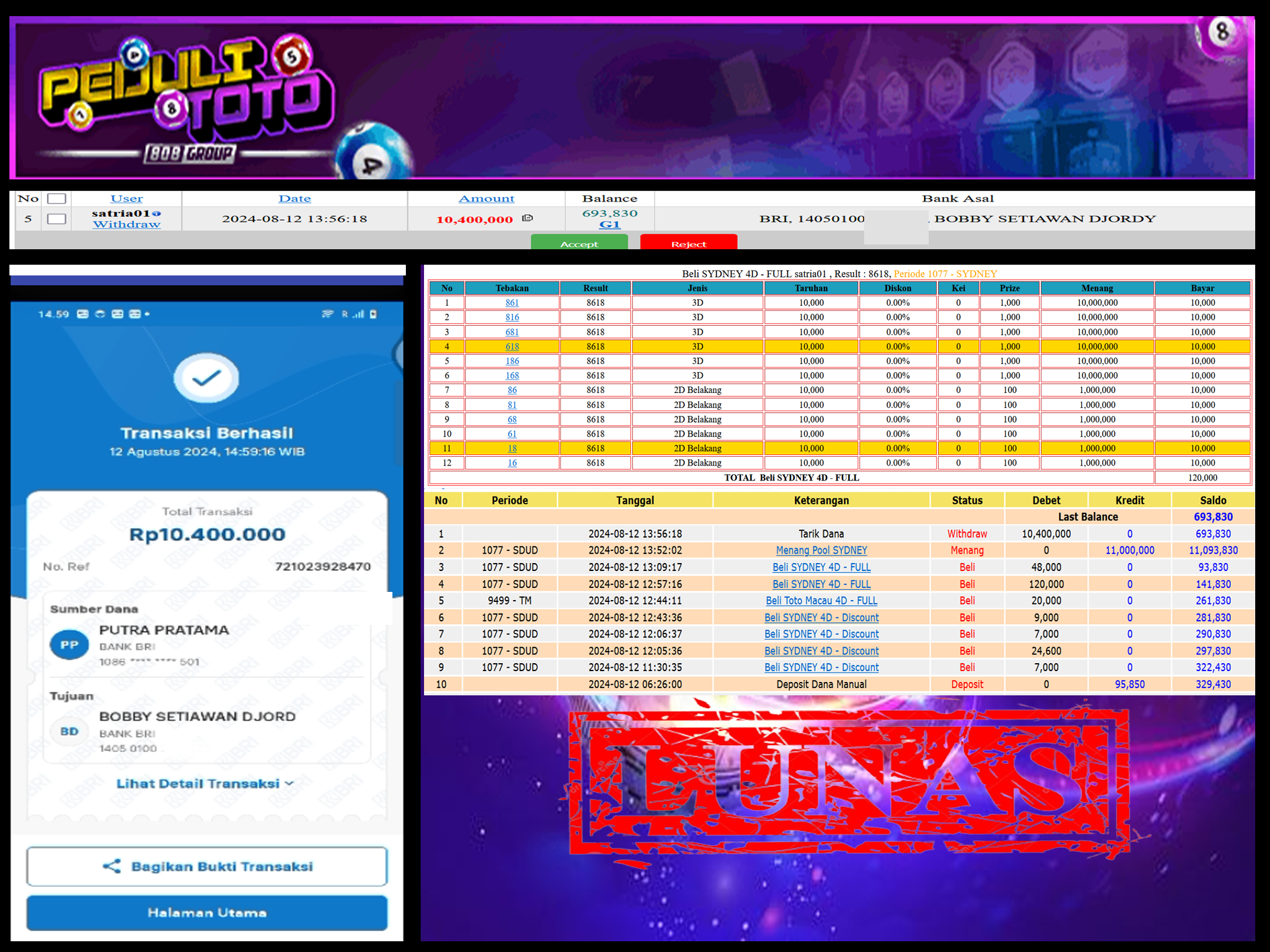Screen dimensions: 1270x952
Task: Open the G1 link under balance
Action: click(609, 224)
